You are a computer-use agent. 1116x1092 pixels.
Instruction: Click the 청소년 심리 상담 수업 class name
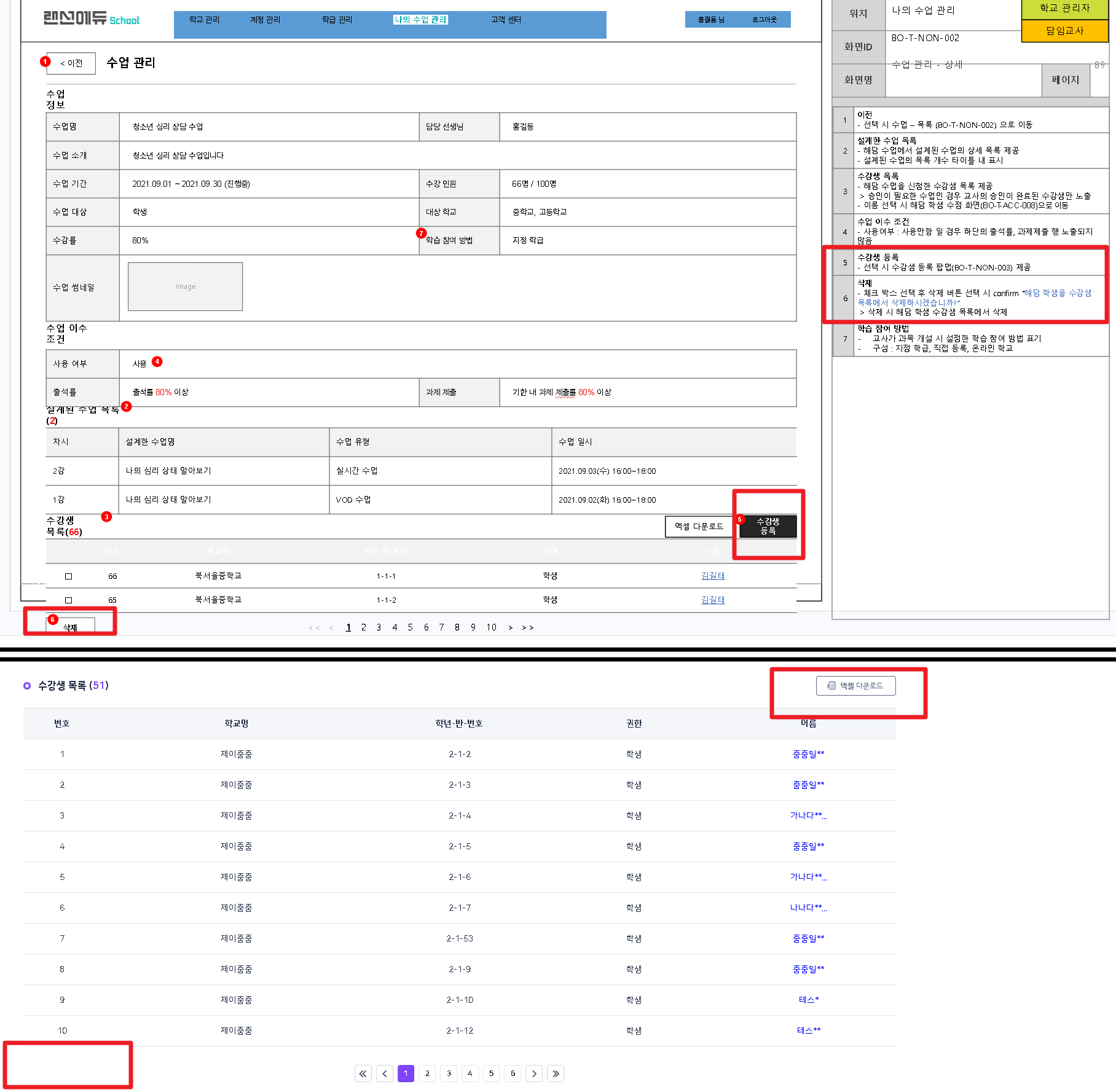click(168, 127)
